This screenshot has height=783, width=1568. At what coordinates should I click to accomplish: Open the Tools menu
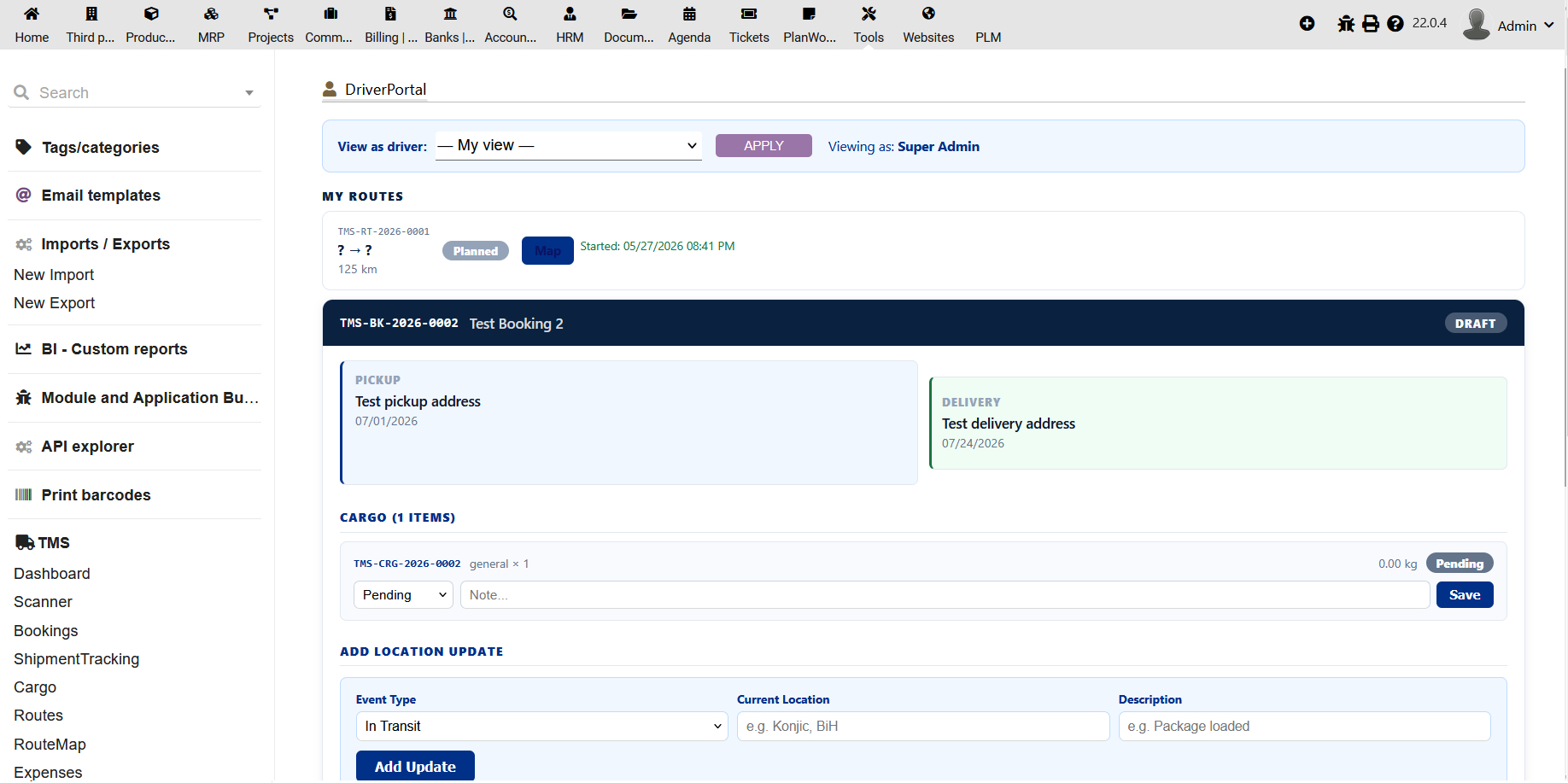click(x=869, y=25)
